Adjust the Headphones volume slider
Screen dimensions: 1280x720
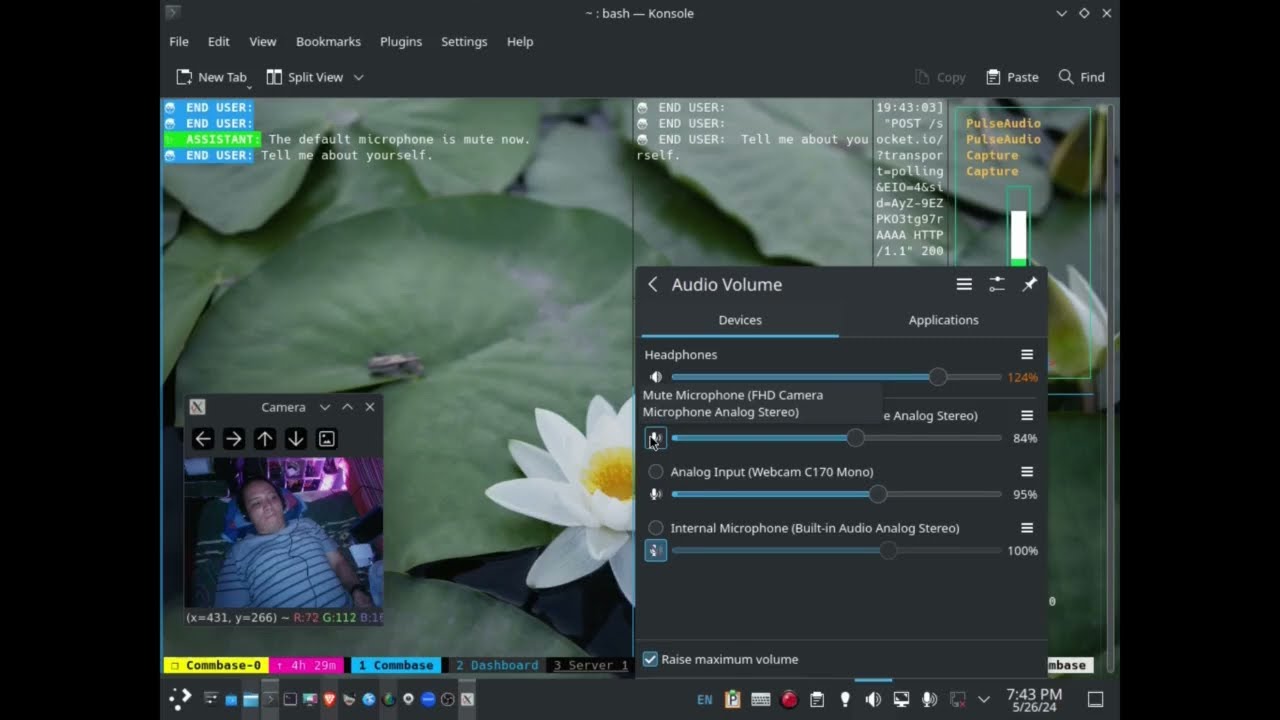coord(836,377)
